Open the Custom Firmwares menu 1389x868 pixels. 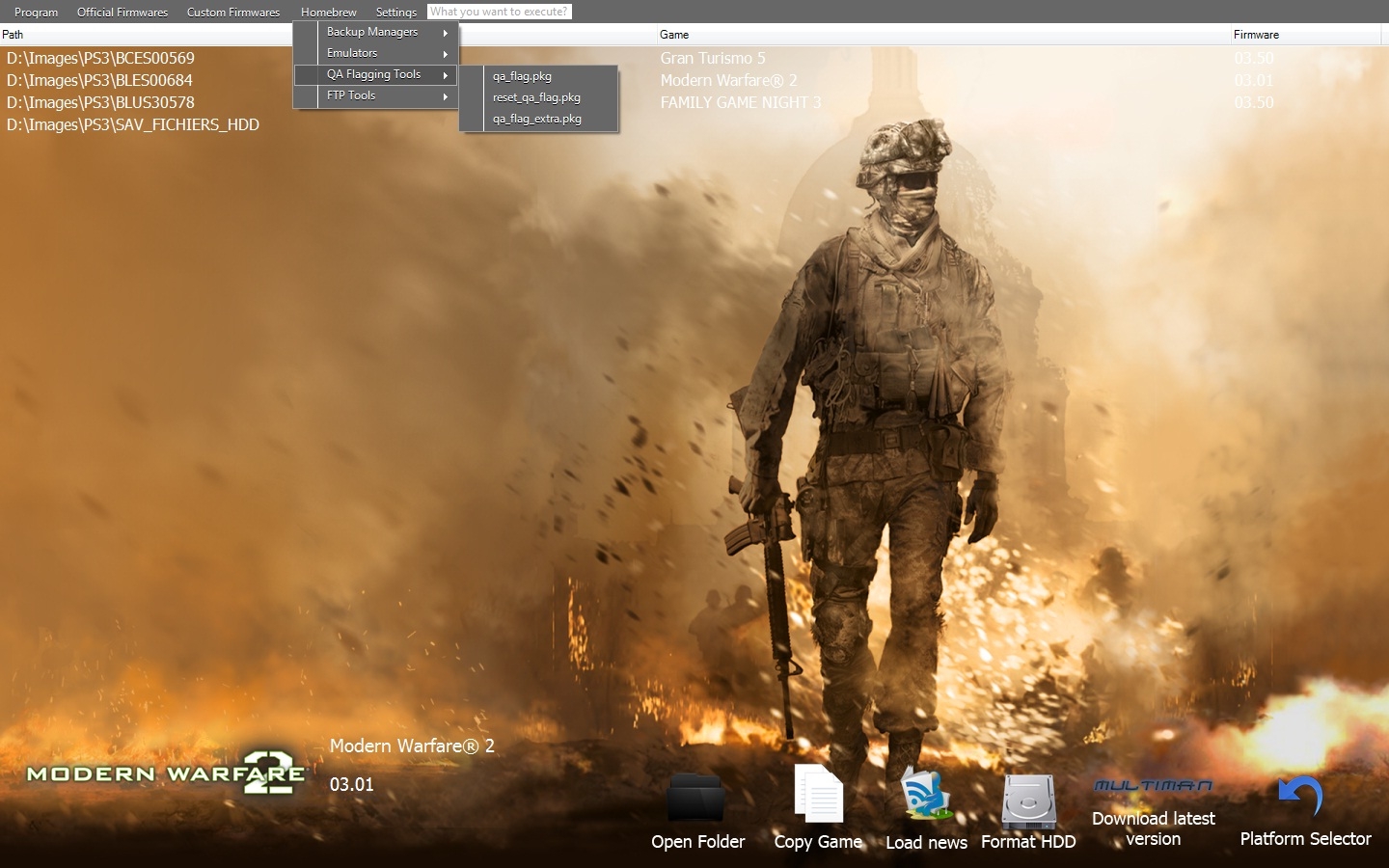pos(233,12)
